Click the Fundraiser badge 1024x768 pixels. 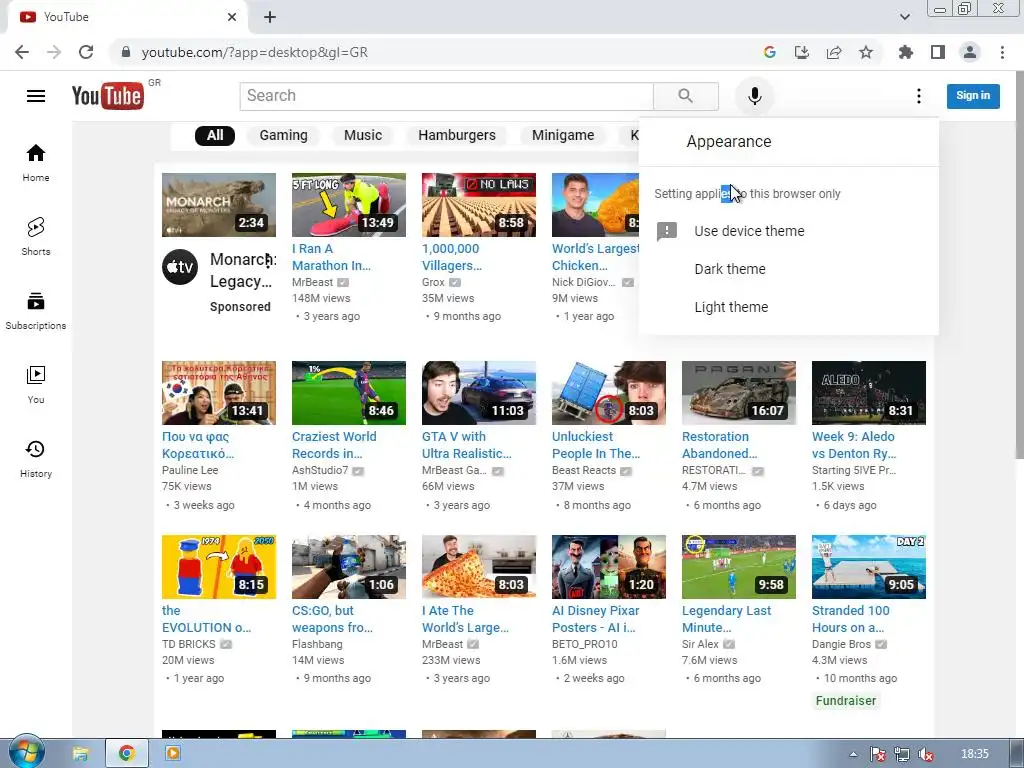[x=846, y=701]
